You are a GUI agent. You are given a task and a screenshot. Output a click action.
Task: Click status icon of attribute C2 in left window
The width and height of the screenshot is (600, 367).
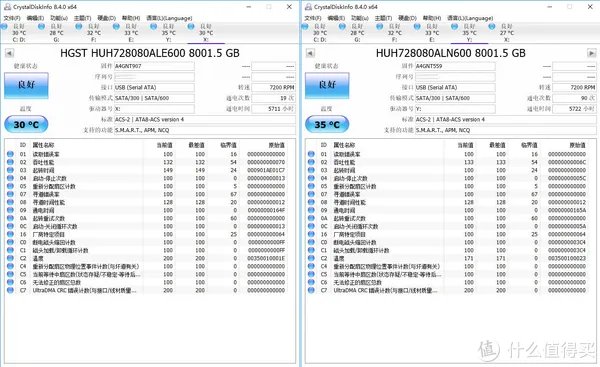click(x=10, y=258)
